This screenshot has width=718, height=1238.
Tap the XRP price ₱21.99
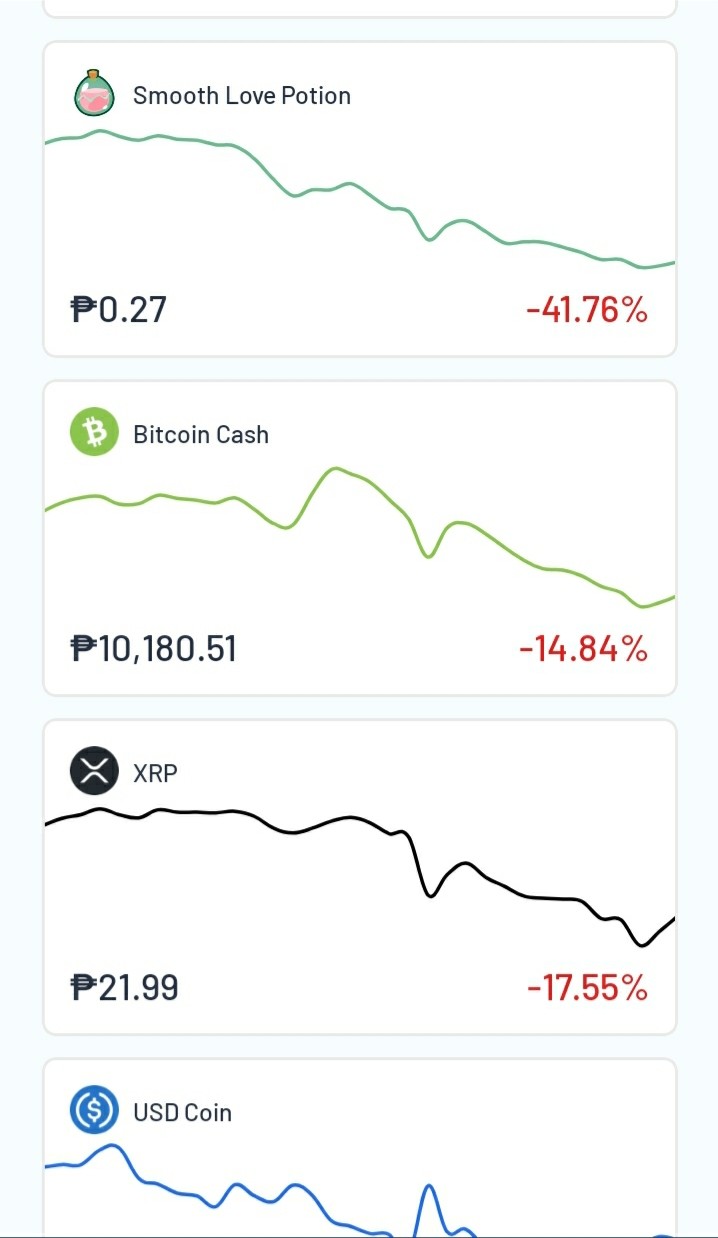tap(125, 988)
